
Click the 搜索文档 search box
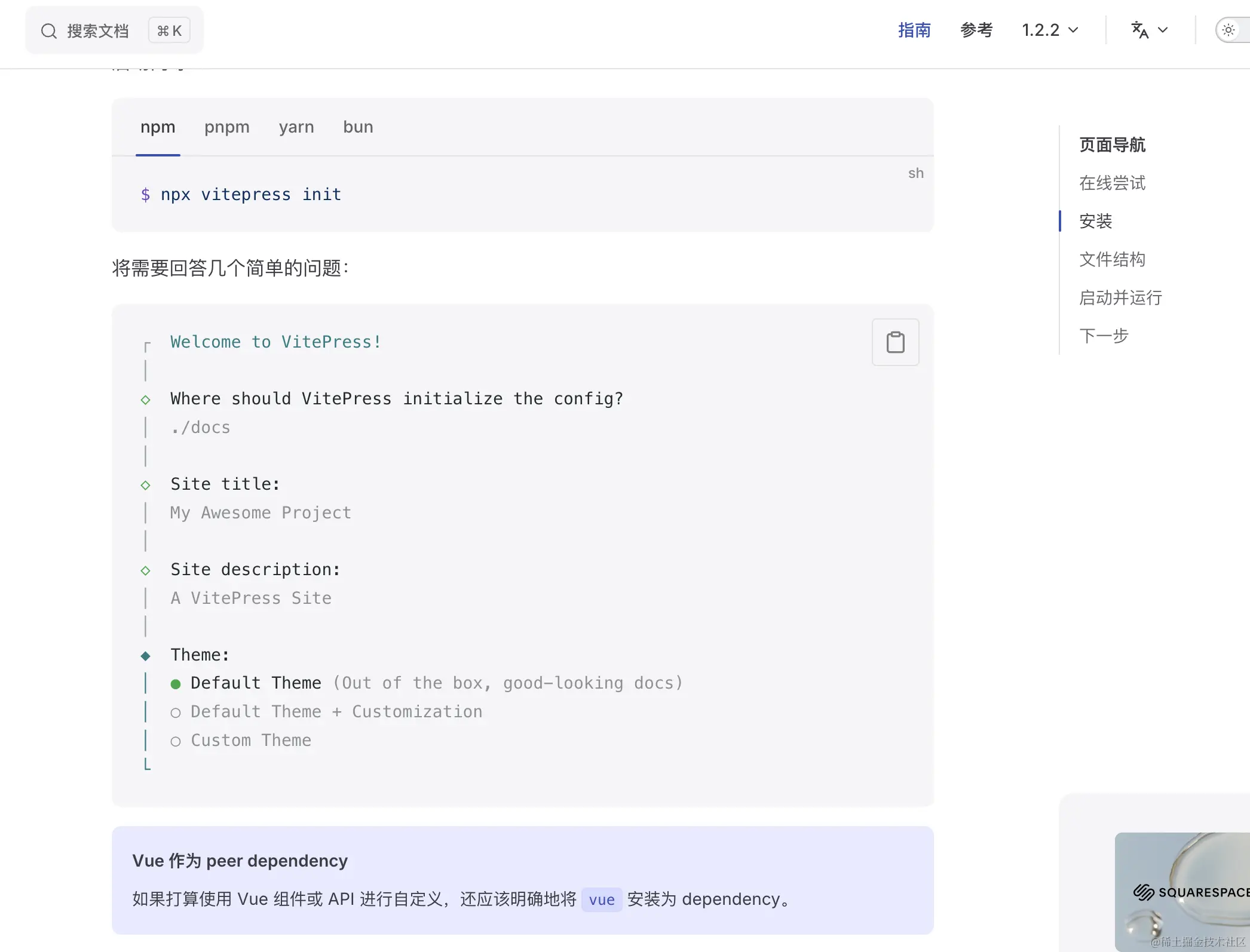pos(98,31)
